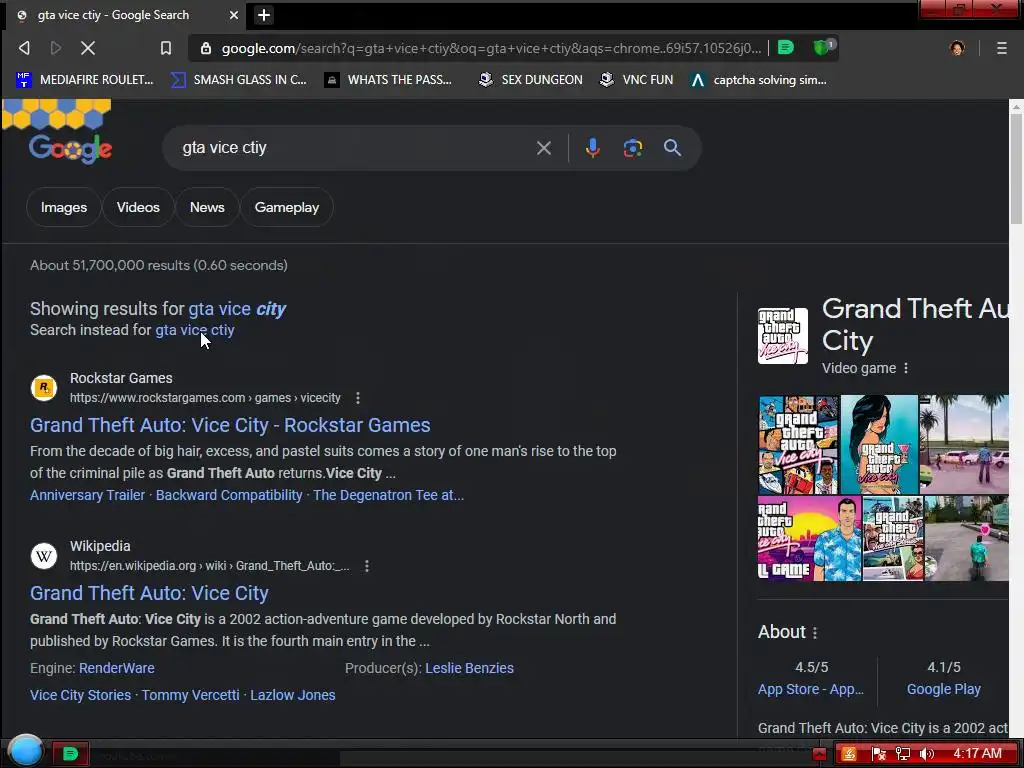The height and width of the screenshot is (768, 1024).
Task: Open the Anniversary Trailer sitelink
Action: click(x=88, y=495)
